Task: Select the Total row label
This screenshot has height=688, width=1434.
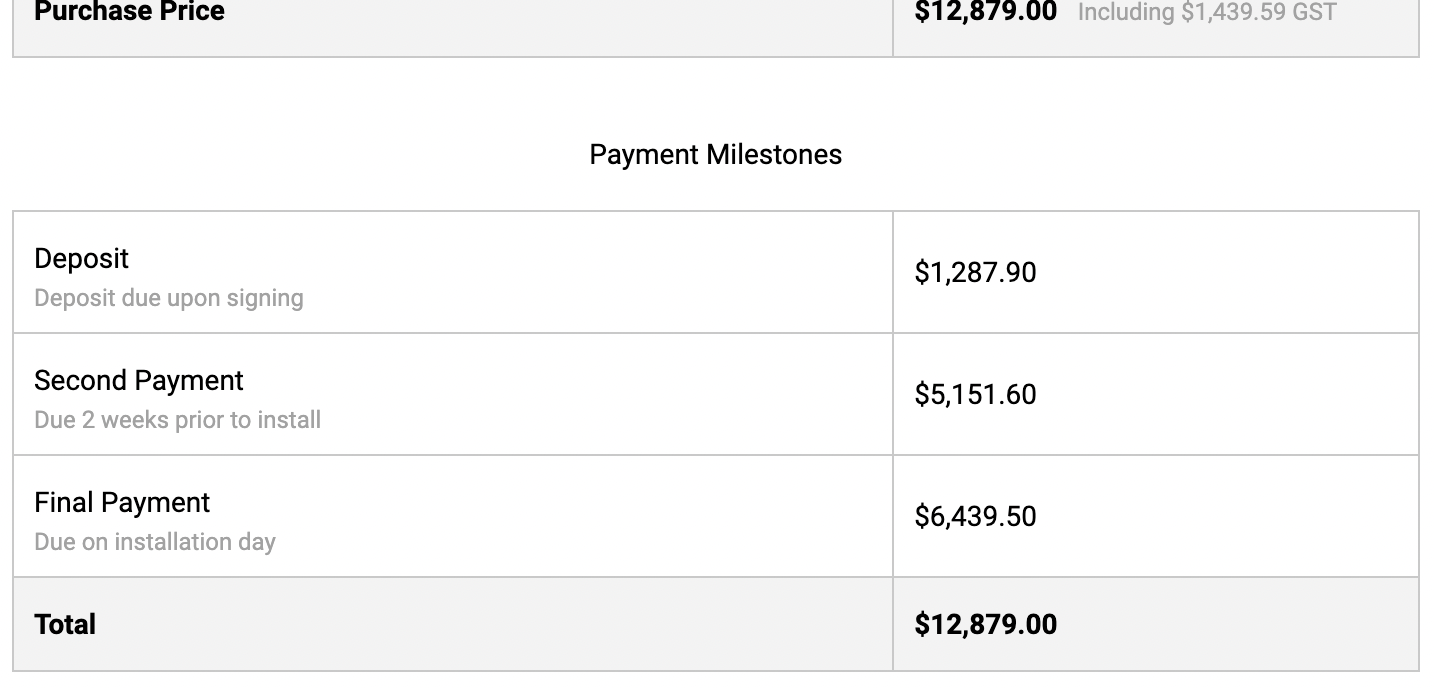Action: 65,624
